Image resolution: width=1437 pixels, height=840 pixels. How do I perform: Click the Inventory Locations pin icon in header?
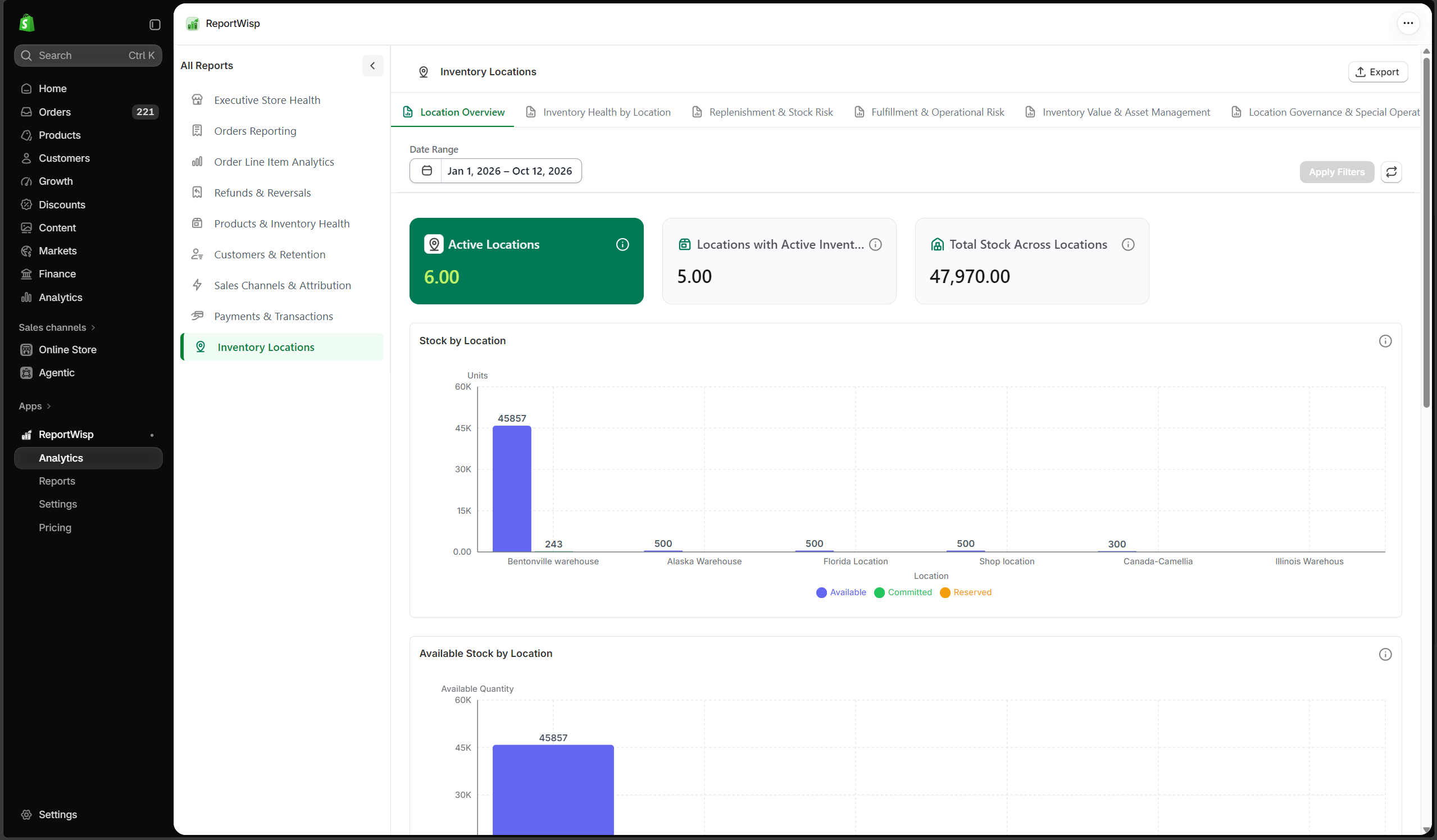[423, 72]
